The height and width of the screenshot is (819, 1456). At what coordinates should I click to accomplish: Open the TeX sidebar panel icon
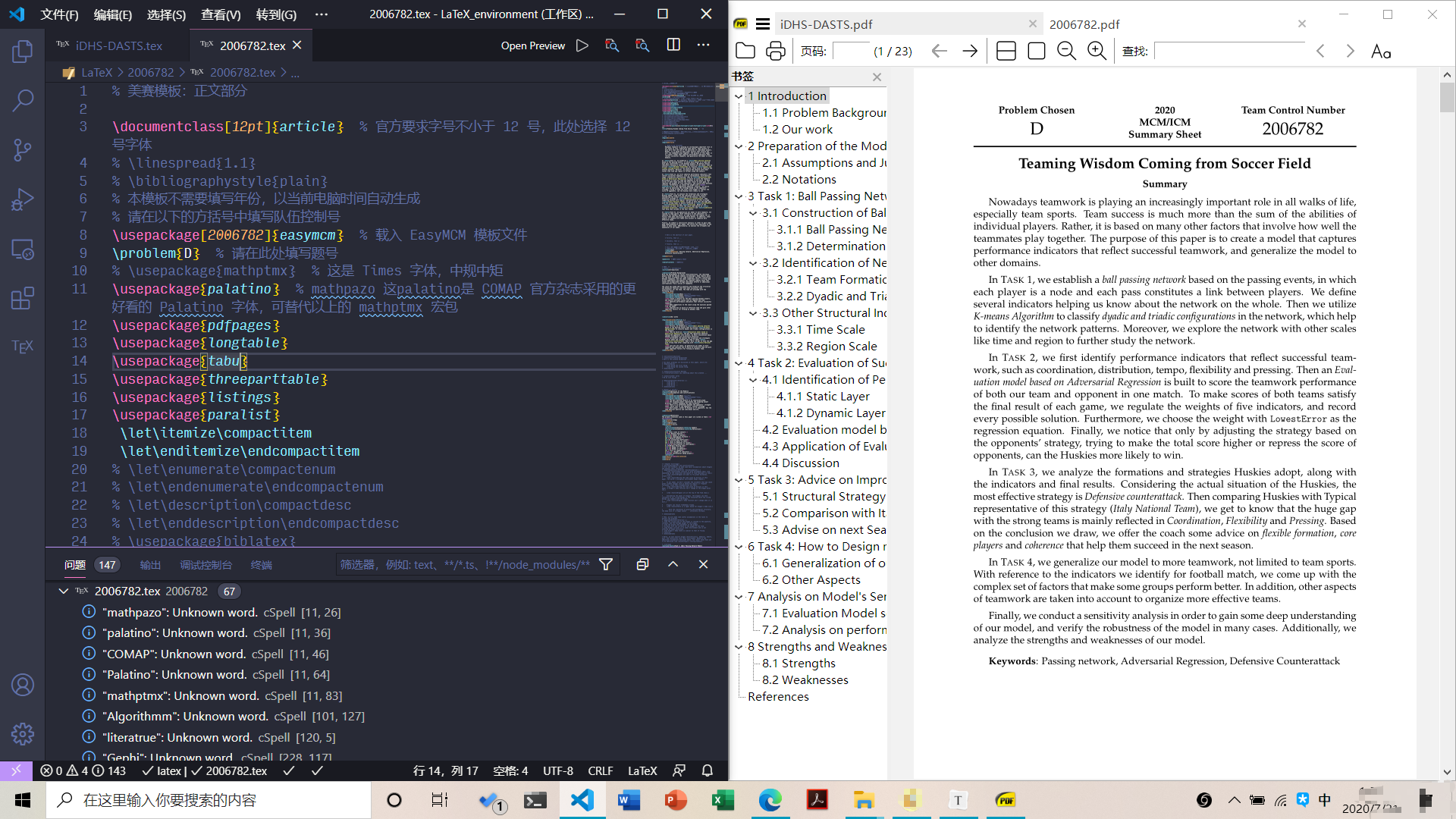23,347
